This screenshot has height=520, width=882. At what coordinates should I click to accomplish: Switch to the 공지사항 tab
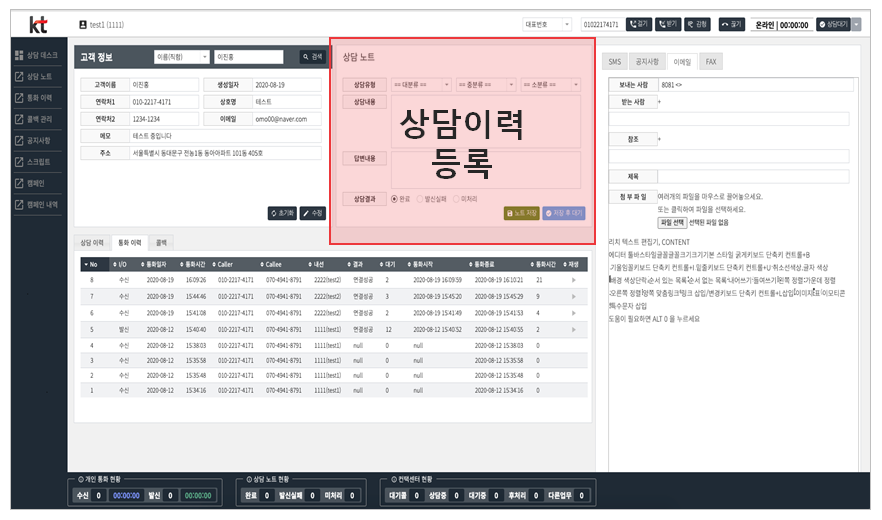(647, 62)
